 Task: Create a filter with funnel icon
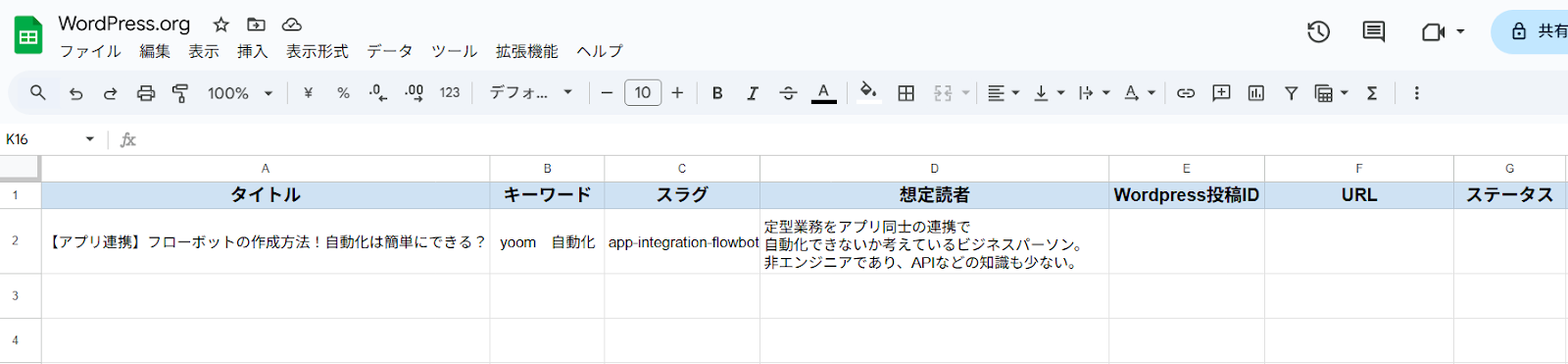[1292, 93]
